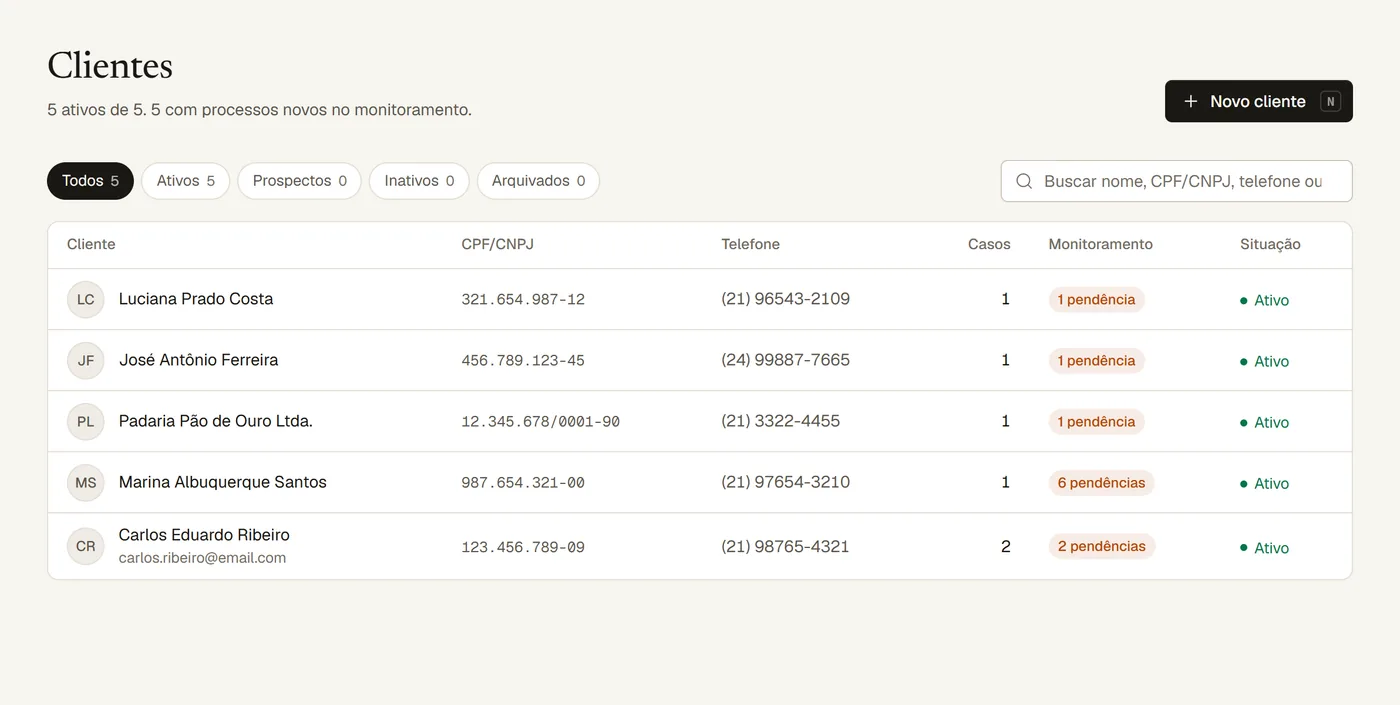The image size is (1400, 705).
Task: Click phone (21) 98765-4321
Action: pos(785,546)
